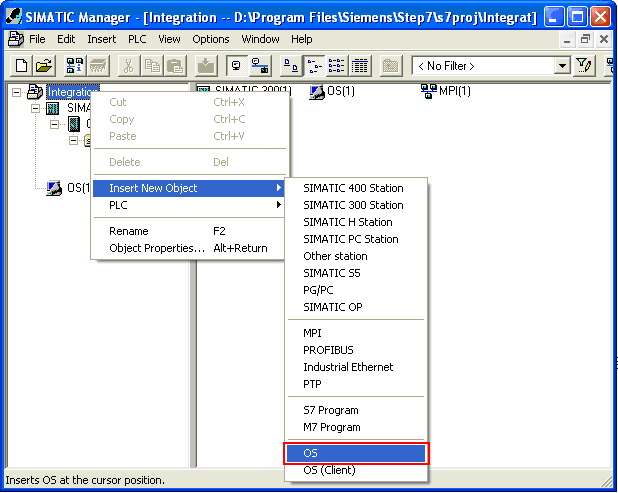Click the Up One Level toolbar icon
The width and height of the screenshot is (618, 493).
[390, 65]
